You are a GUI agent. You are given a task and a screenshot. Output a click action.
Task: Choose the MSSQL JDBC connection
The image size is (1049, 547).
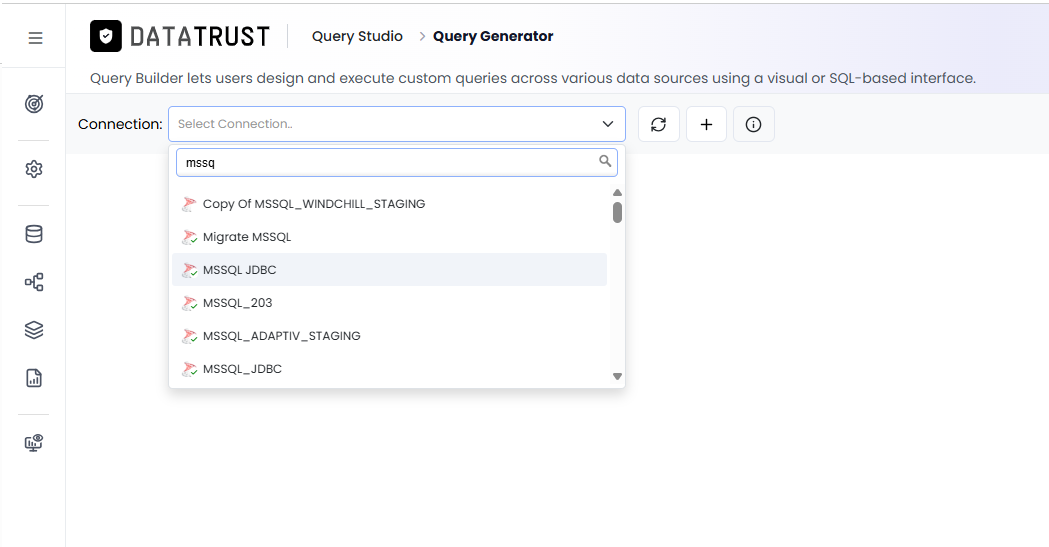pyautogui.click(x=389, y=269)
